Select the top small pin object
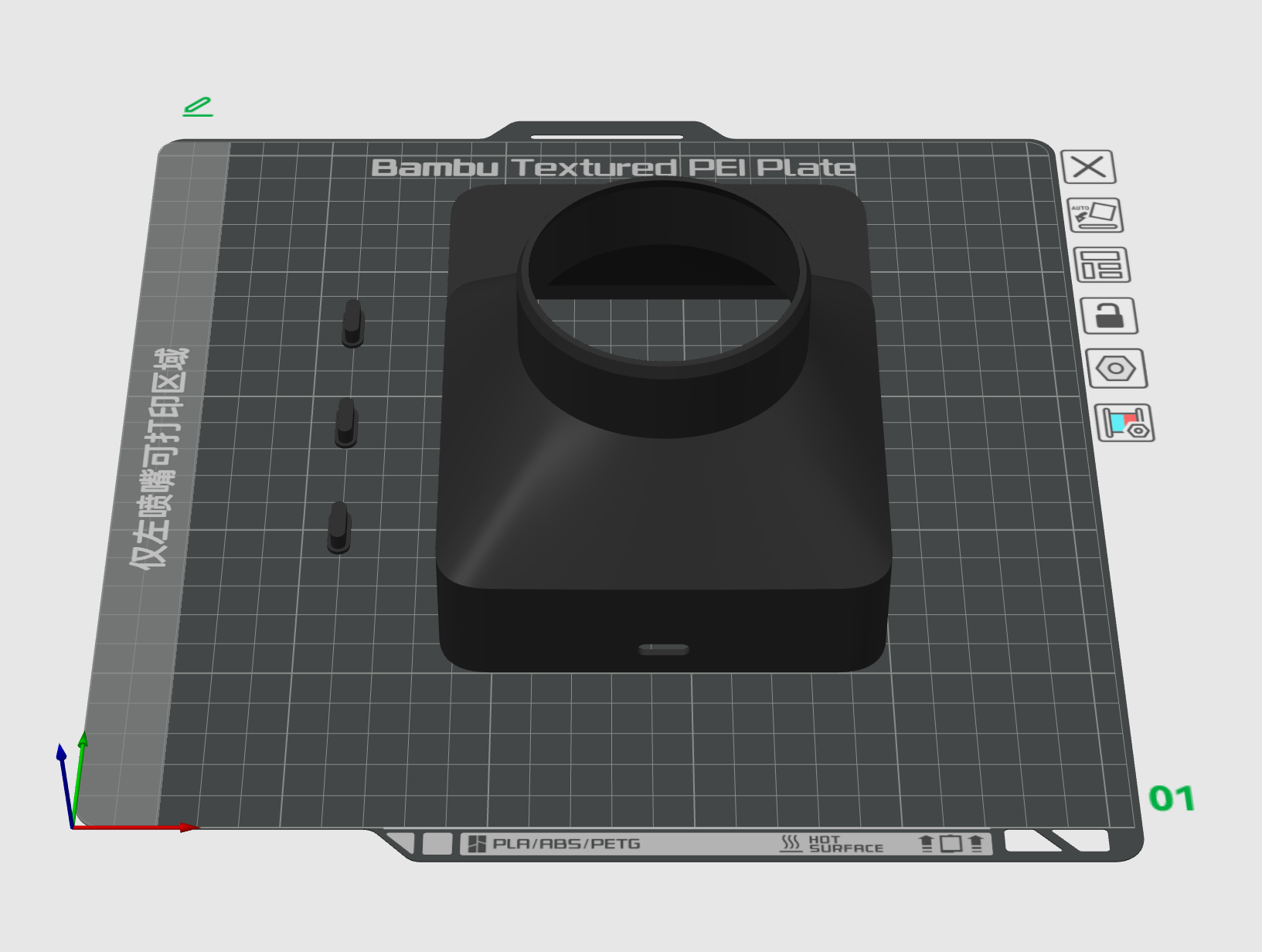The image size is (1262, 952). coord(352,323)
